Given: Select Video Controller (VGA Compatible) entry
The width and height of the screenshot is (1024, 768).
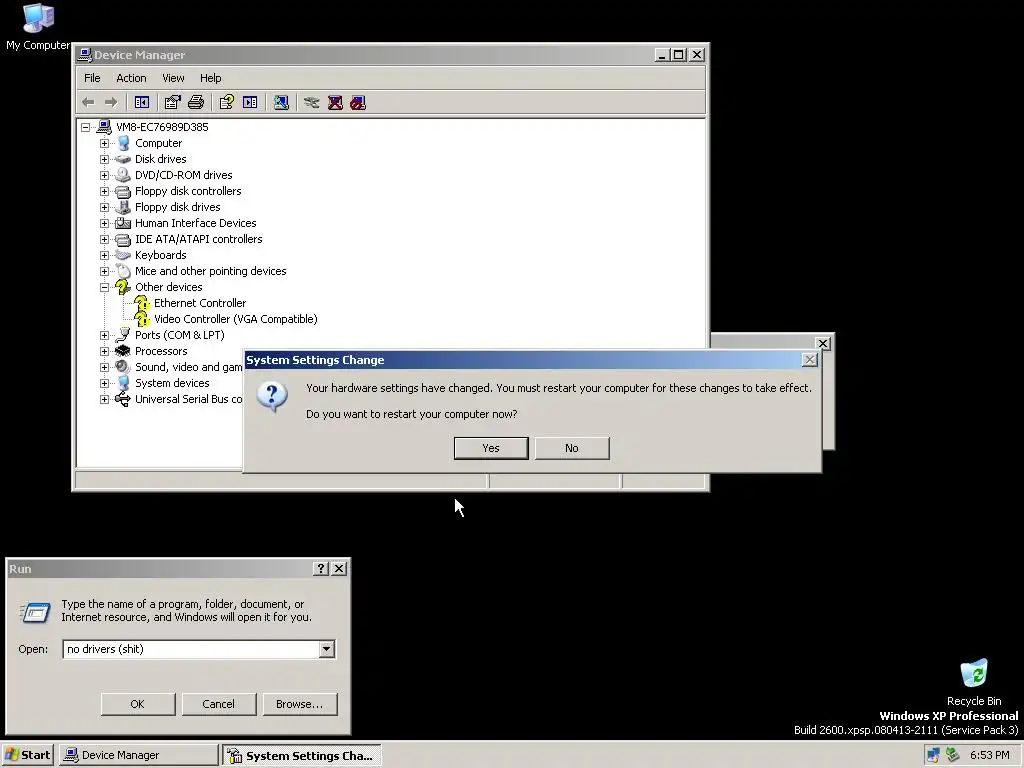Looking at the screenshot, I should tap(236, 319).
